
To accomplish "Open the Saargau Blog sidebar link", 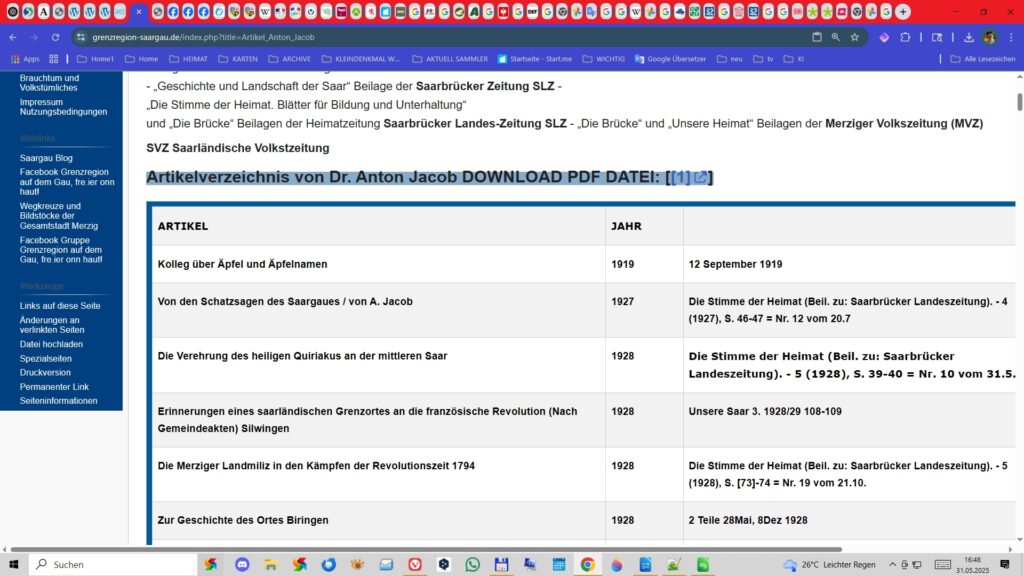I will pos(46,158).
